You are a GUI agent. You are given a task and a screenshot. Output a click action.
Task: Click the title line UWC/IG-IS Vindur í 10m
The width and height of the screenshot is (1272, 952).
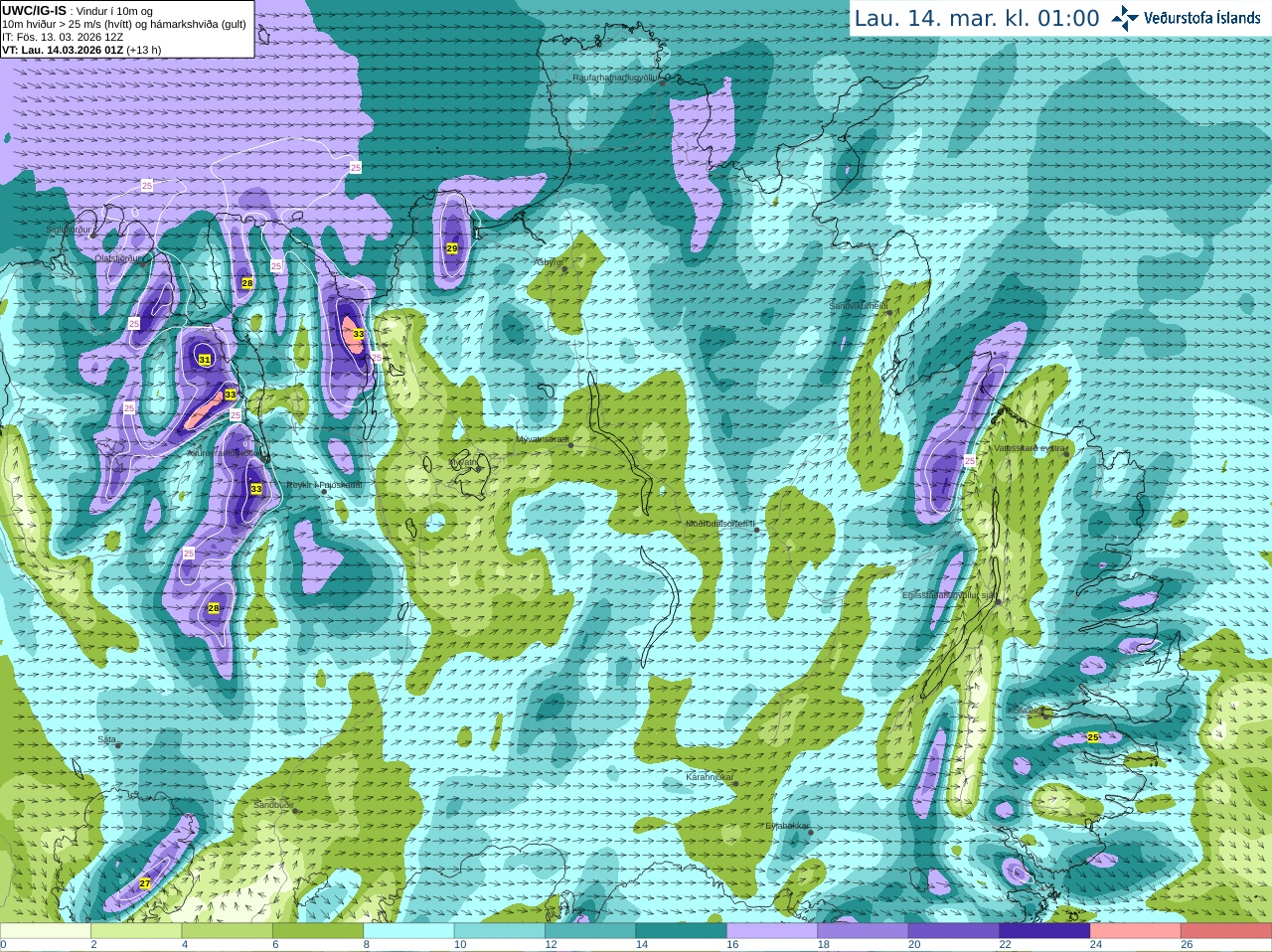78,11
